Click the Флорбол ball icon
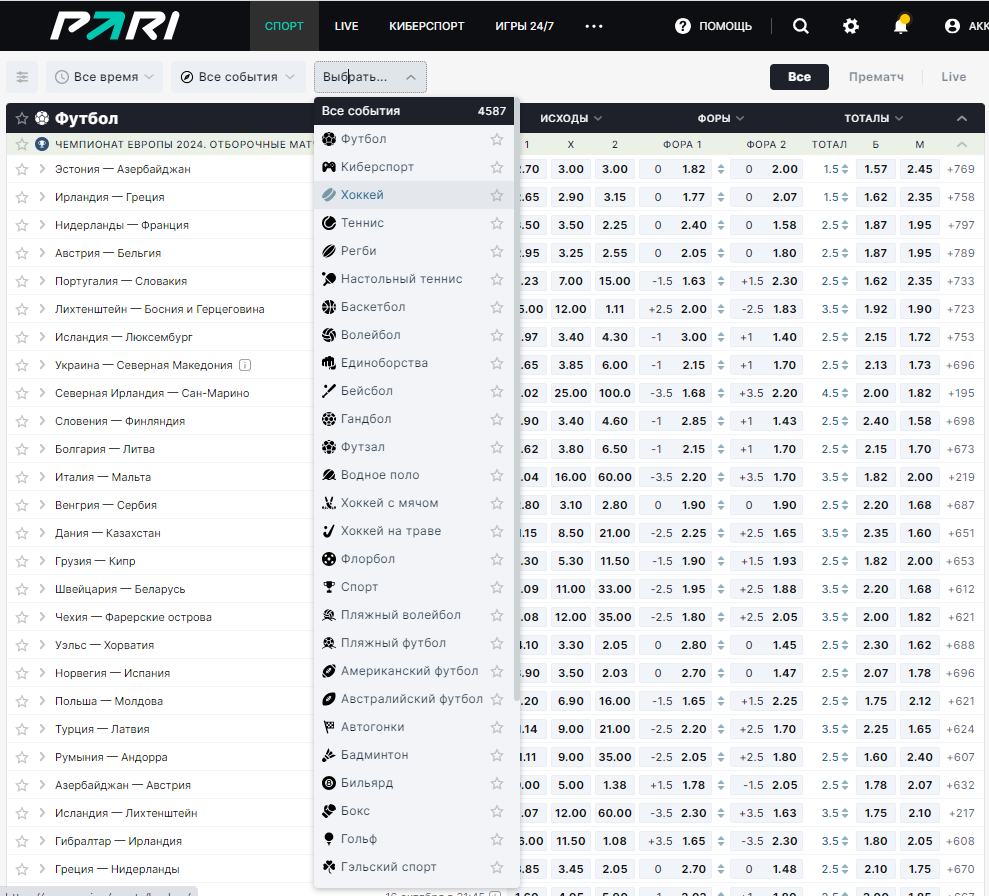This screenshot has height=896, width=989. tap(329, 559)
